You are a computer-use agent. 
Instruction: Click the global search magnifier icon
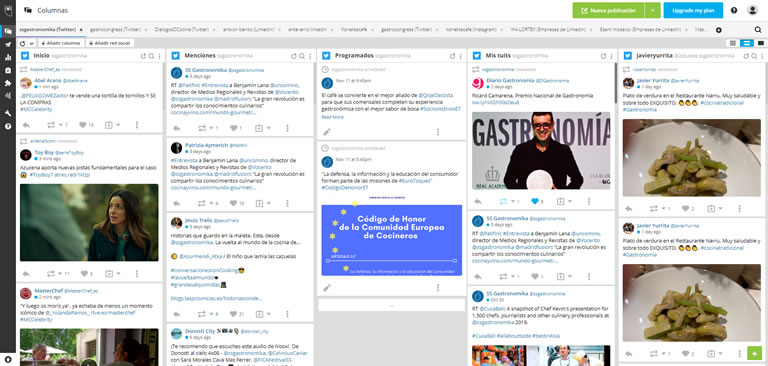point(758,30)
